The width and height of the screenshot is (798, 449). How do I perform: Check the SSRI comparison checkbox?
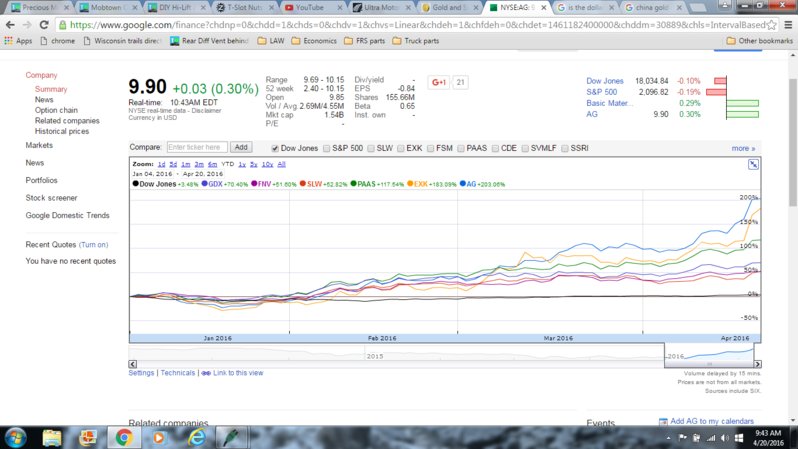(564, 148)
